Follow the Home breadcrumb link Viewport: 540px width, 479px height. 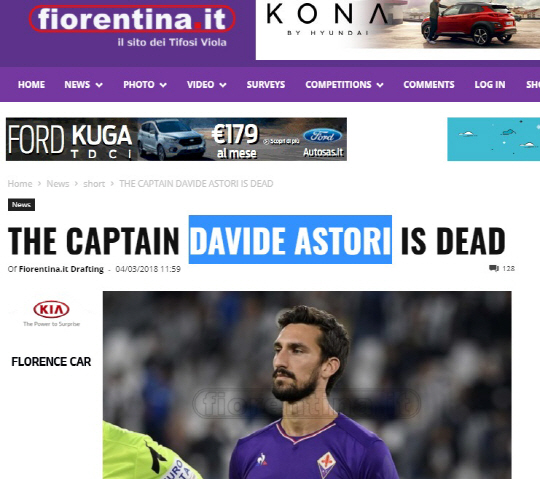click(20, 184)
